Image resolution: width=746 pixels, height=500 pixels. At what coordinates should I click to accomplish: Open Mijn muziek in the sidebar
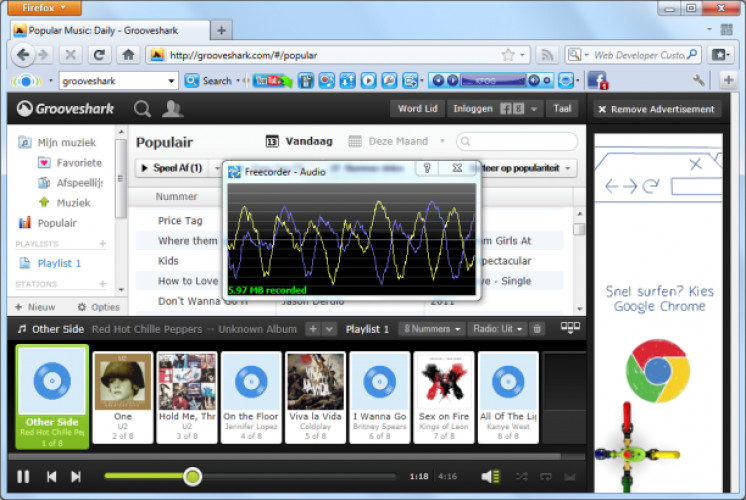click(57, 142)
